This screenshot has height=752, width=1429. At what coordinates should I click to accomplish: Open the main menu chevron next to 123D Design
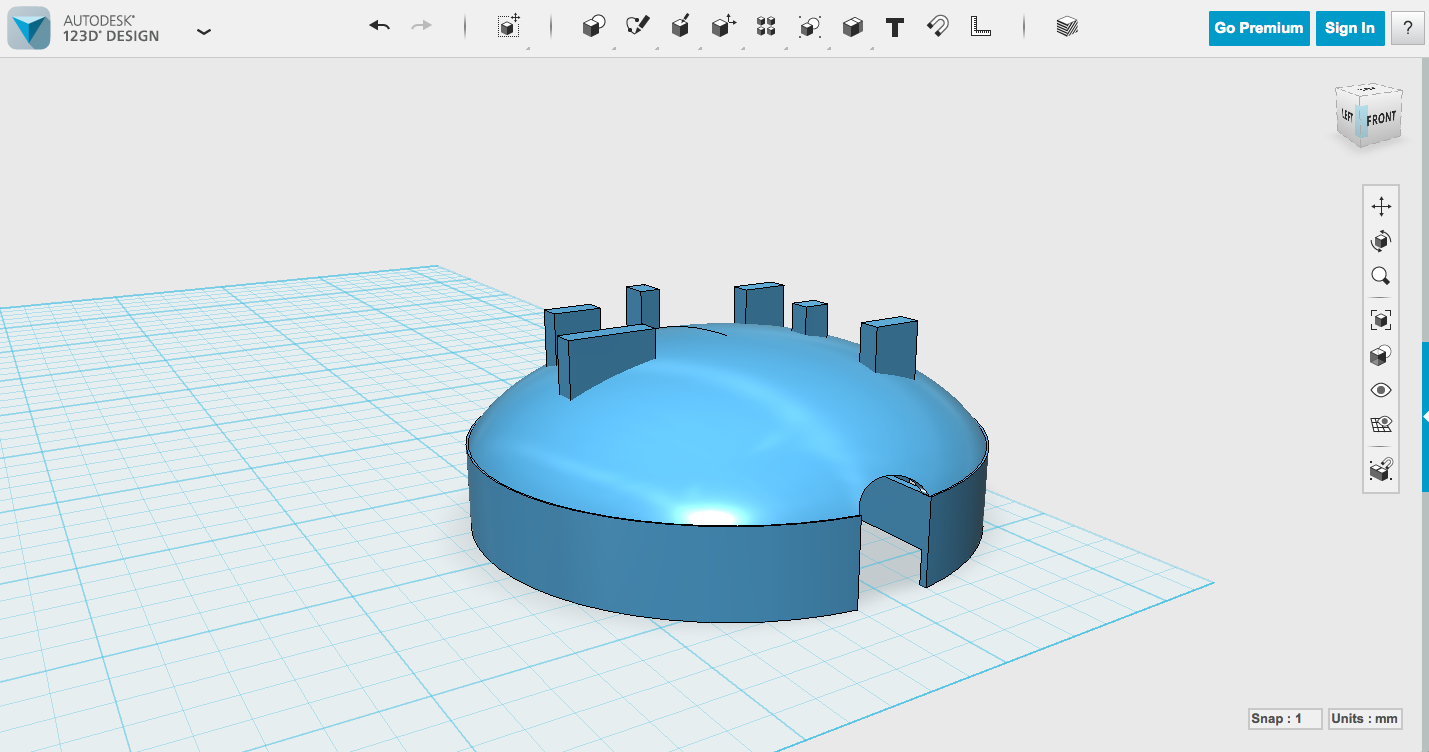(x=204, y=32)
